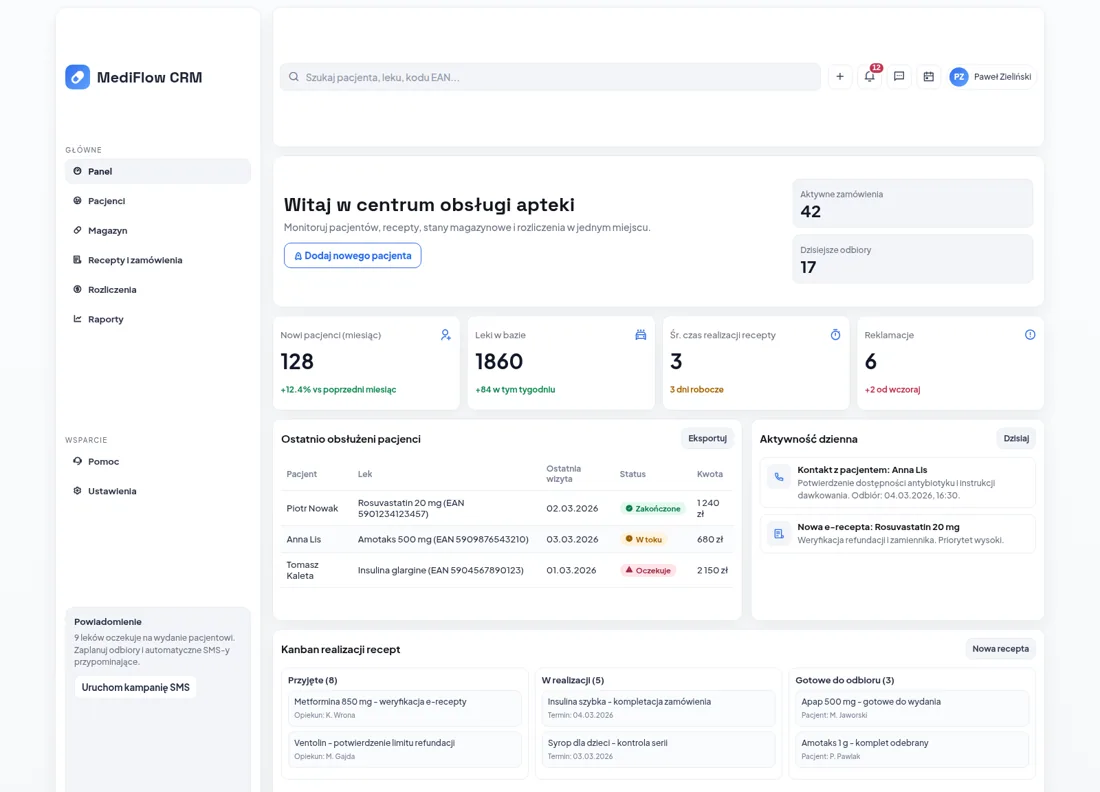Viewport: 1100px width, 792px height.
Task: Click the Przyjęte (8) column heading
Action: (x=313, y=680)
